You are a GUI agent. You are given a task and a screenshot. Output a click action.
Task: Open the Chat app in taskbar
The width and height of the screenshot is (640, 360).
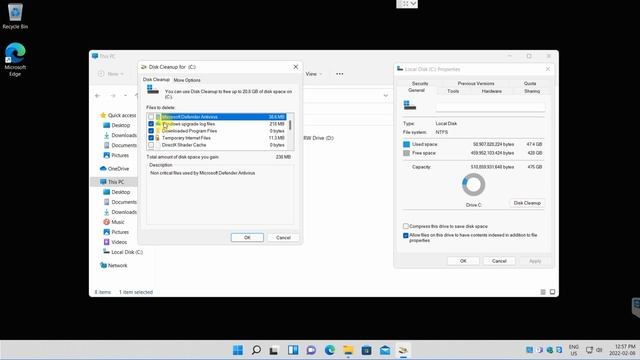pos(311,350)
